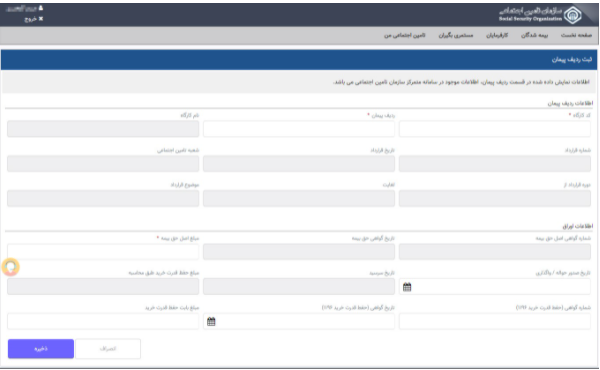Click the شماره قرارداد field

pyautogui.click(x=495, y=164)
